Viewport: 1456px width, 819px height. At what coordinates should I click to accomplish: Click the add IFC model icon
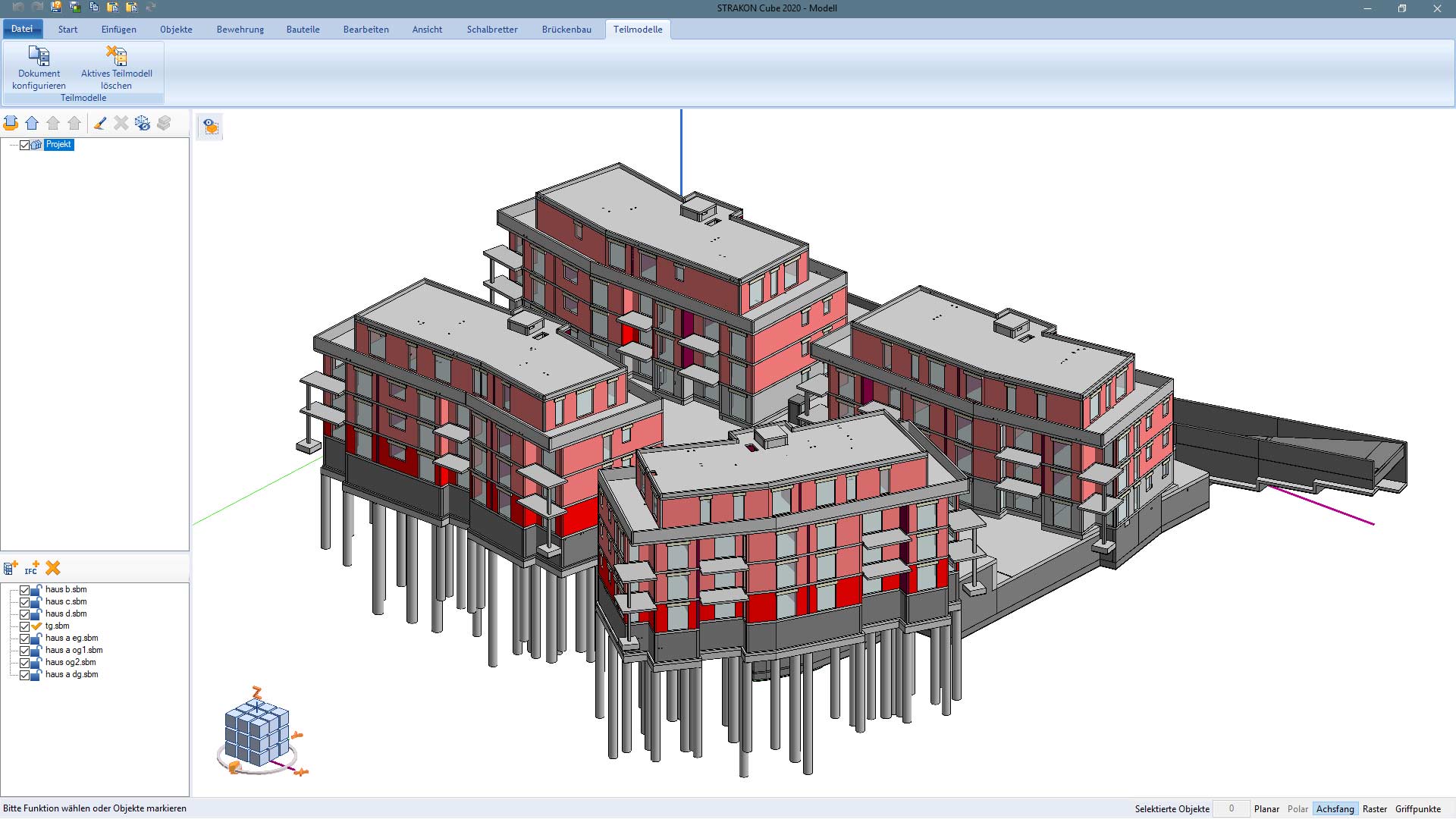32,568
